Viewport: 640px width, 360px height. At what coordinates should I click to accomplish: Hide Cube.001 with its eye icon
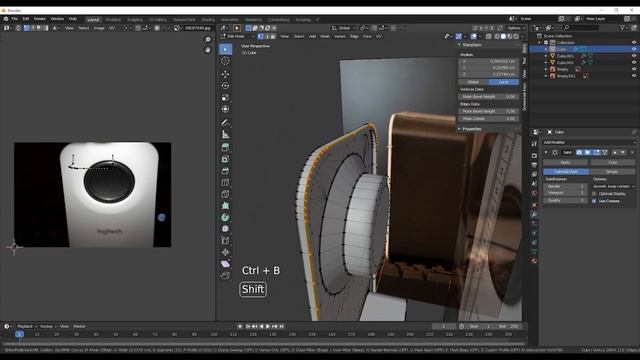click(x=634, y=56)
